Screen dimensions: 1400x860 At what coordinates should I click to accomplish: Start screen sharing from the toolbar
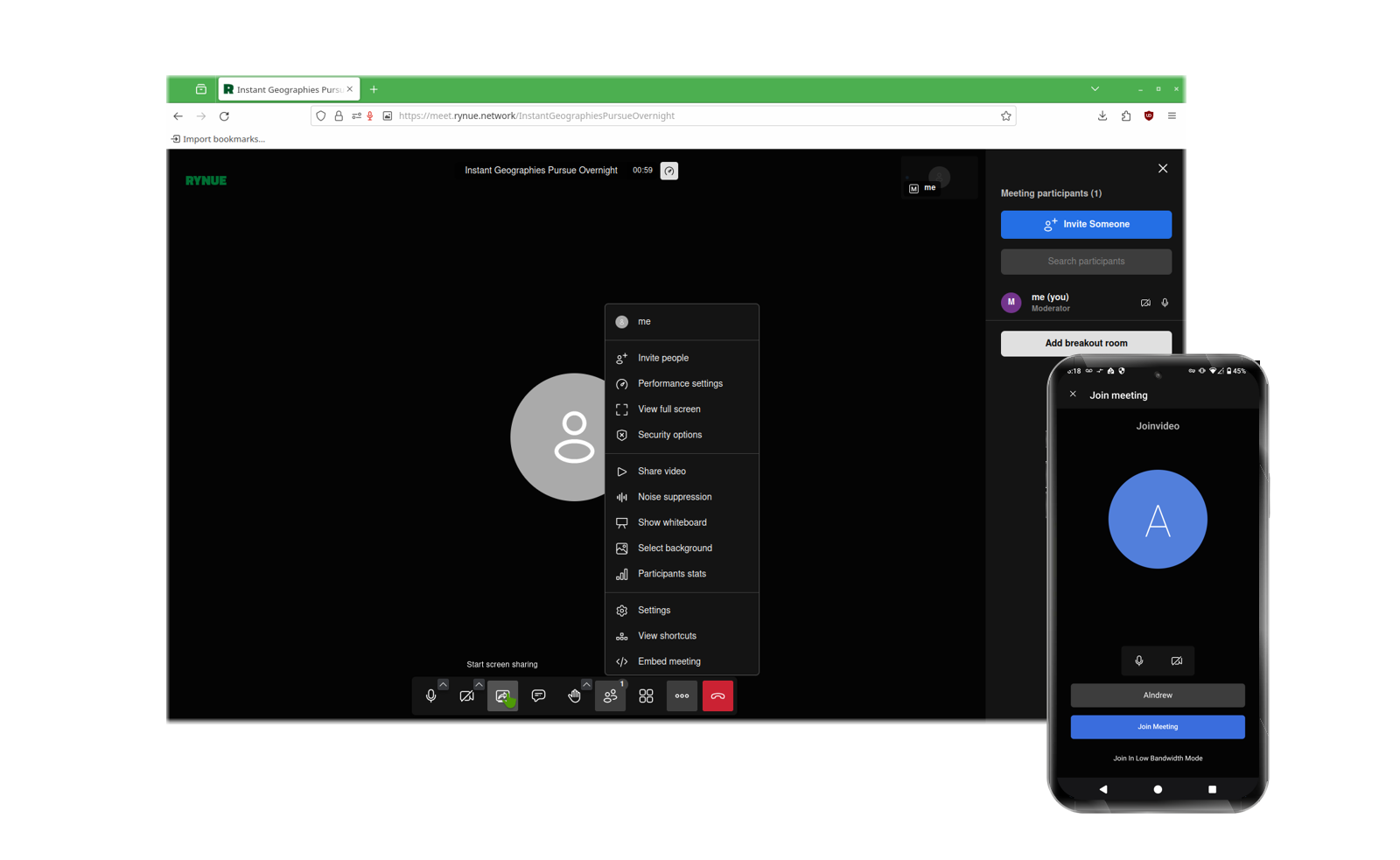click(x=502, y=696)
